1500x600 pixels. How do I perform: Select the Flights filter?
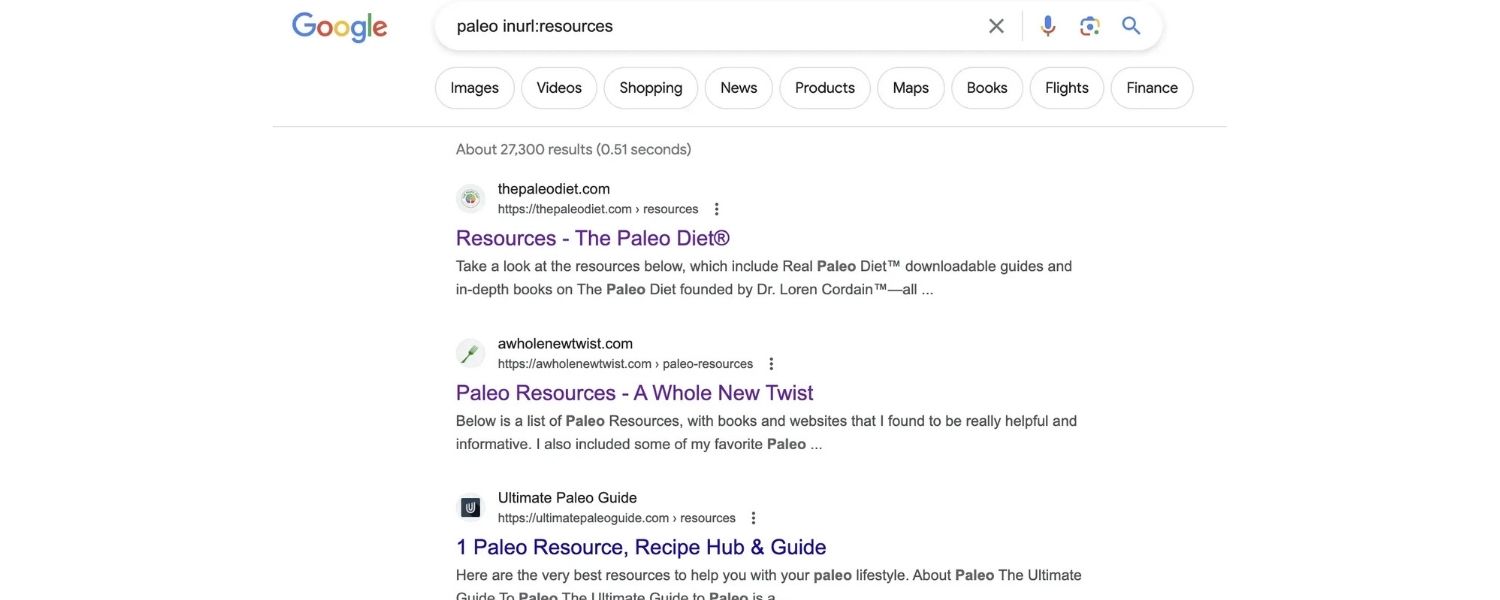pyautogui.click(x=1067, y=85)
